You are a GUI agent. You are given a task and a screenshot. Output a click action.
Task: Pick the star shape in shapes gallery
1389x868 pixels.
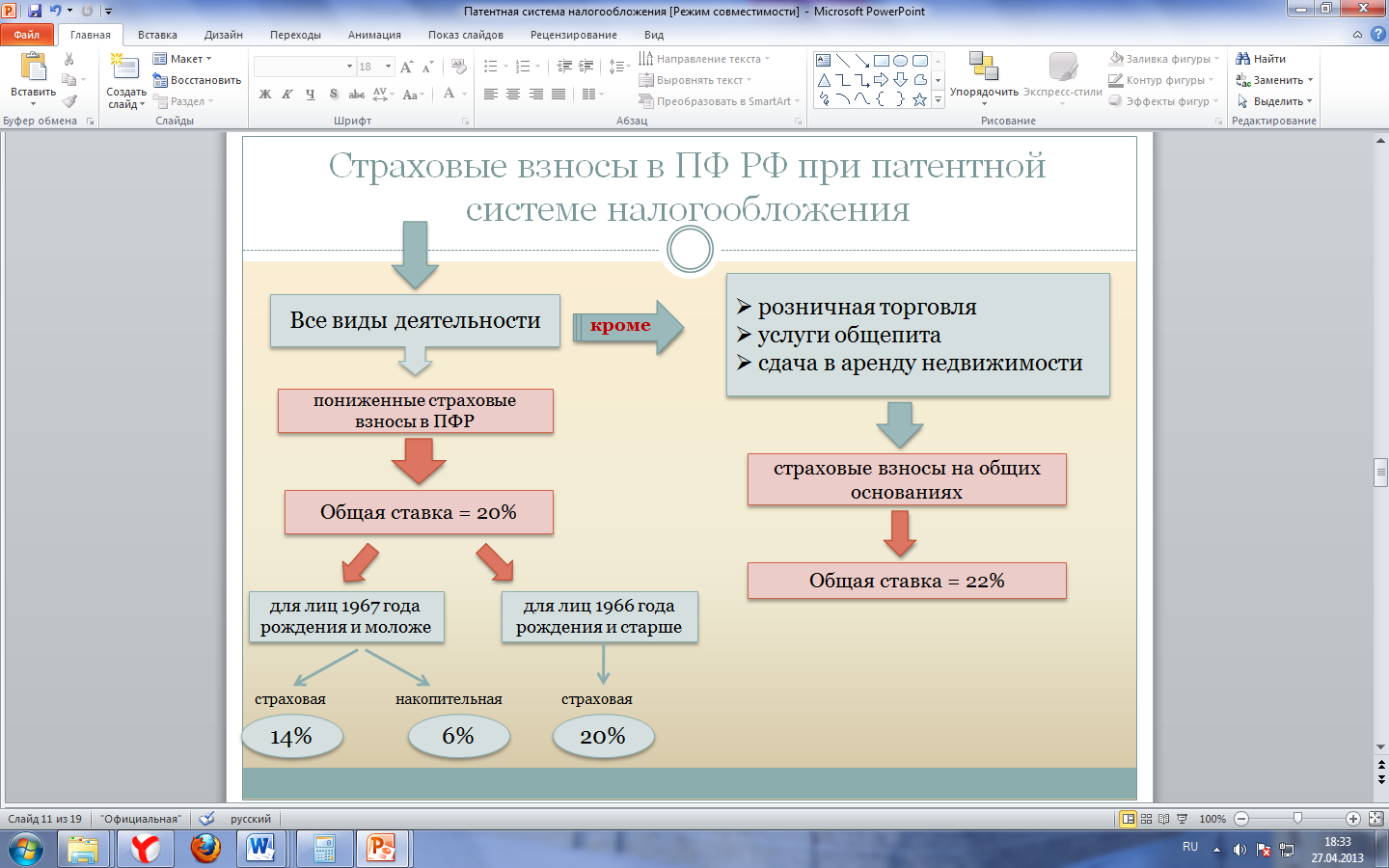pyautogui.click(x=919, y=98)
